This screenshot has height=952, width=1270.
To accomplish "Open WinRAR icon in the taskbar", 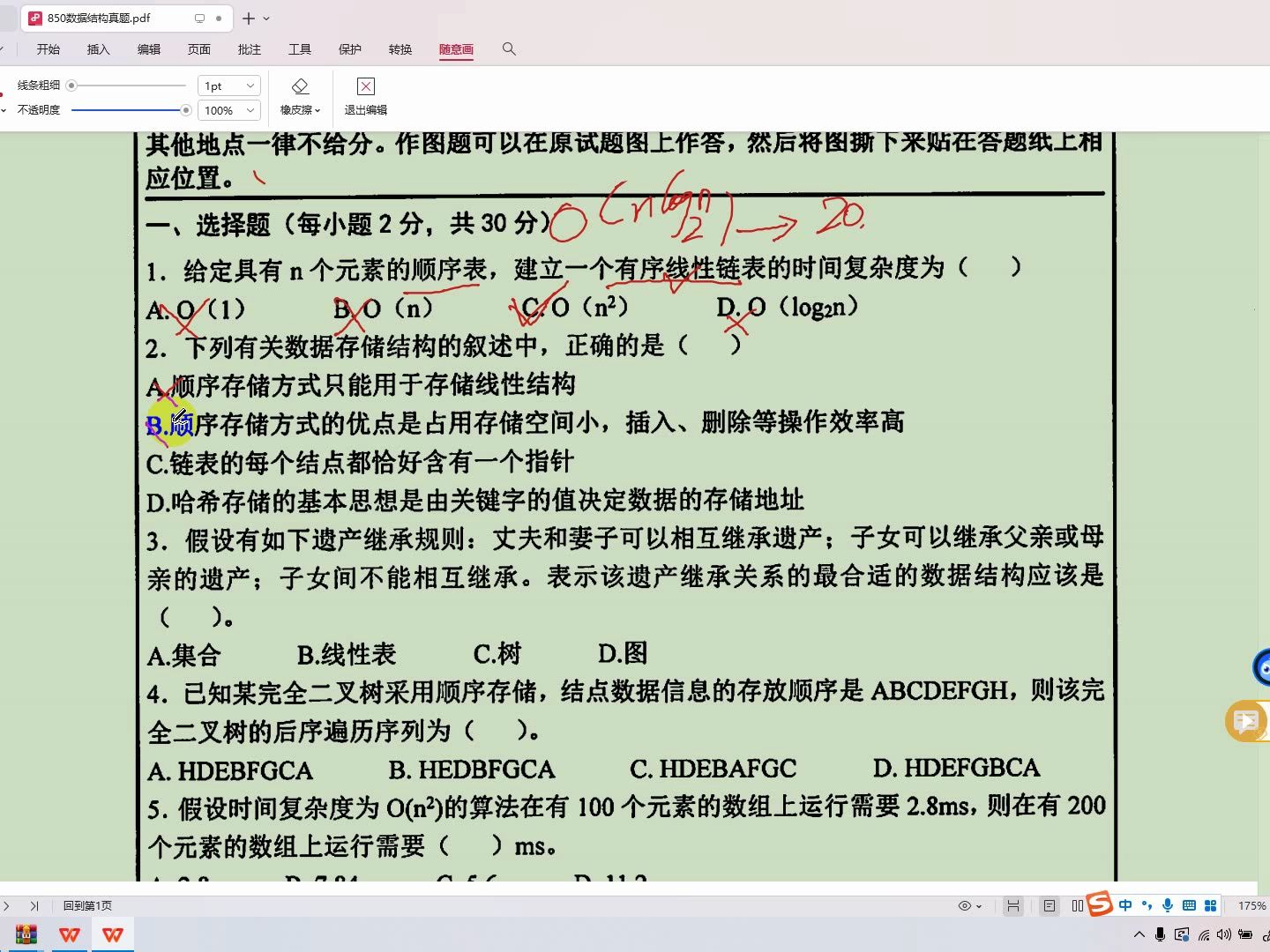I will [x=26, y=934].
